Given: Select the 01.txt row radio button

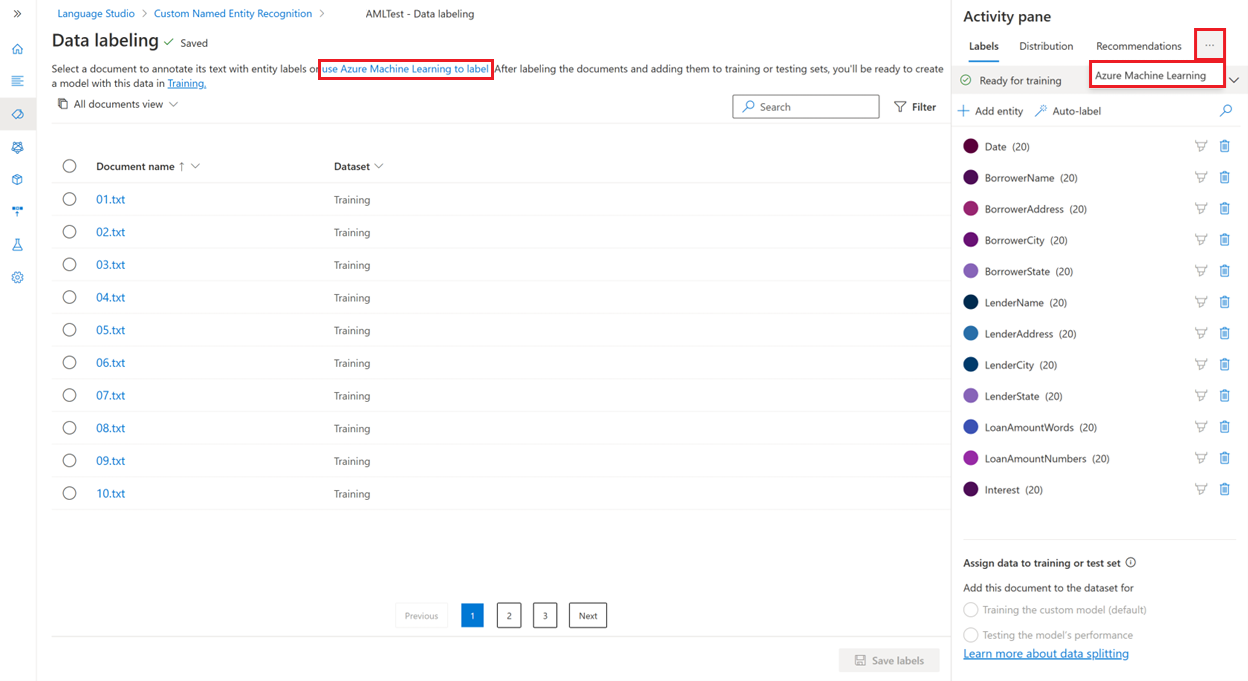Looking at the screenshot, I should pyautogui.click(x=69, y=199).
